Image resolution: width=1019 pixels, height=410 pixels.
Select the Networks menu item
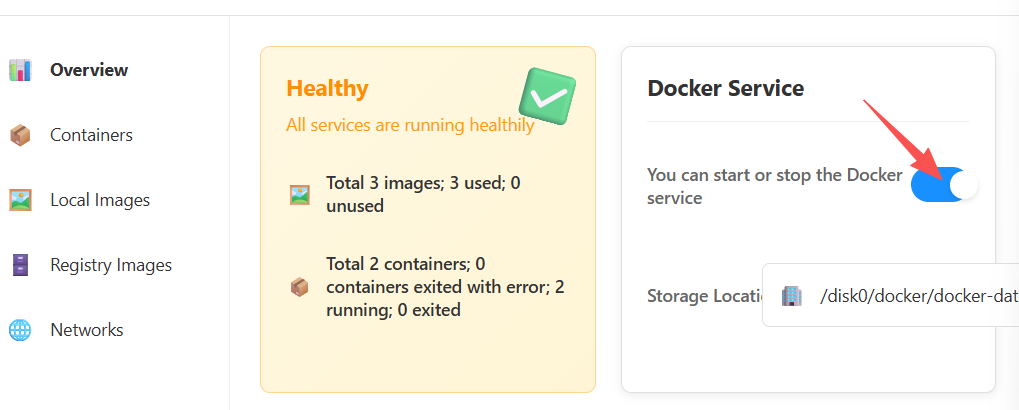87,330
